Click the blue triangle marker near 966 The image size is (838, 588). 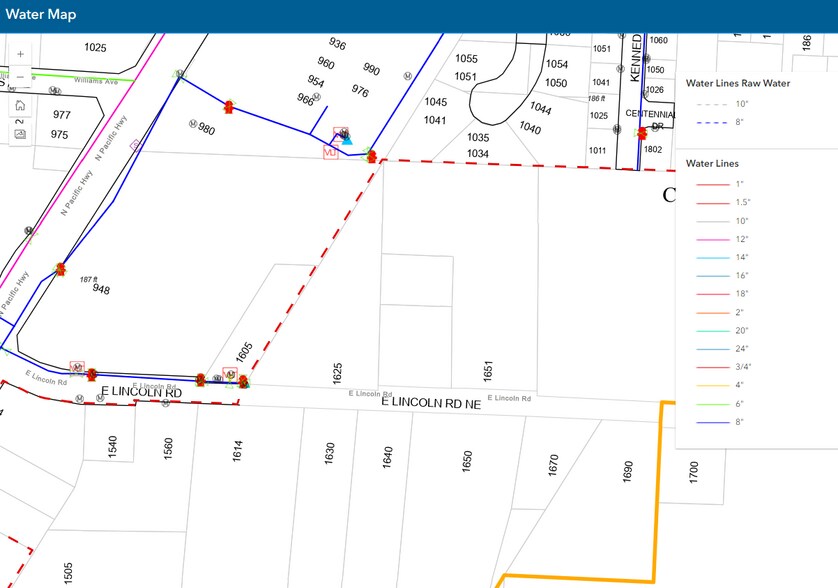coord(348,139)
